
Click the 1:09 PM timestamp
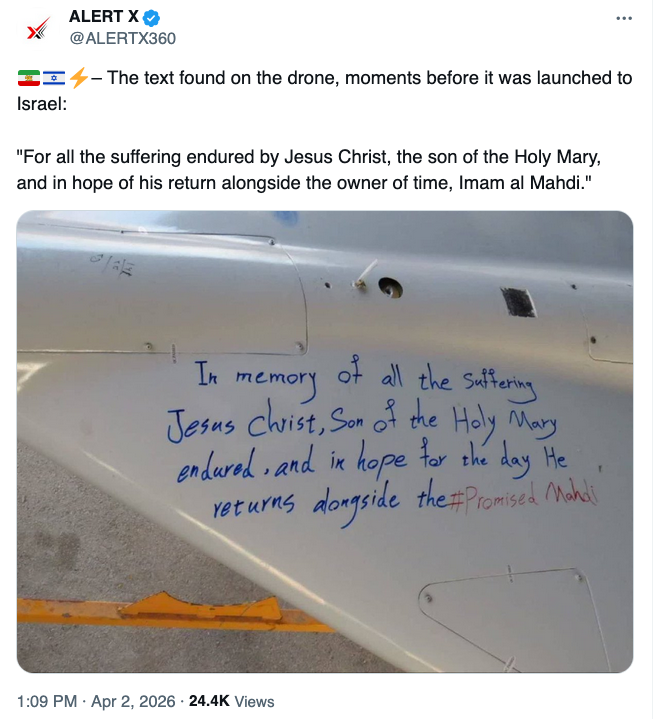coord(46,701)
